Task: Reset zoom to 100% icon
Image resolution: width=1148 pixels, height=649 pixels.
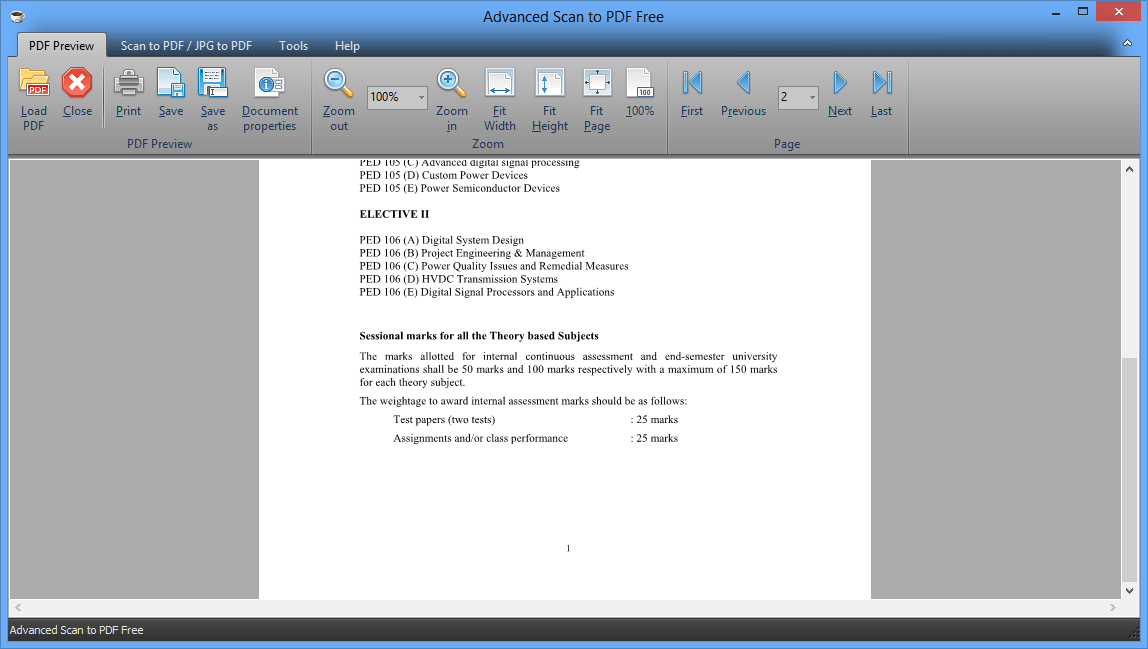Action: 640,84
